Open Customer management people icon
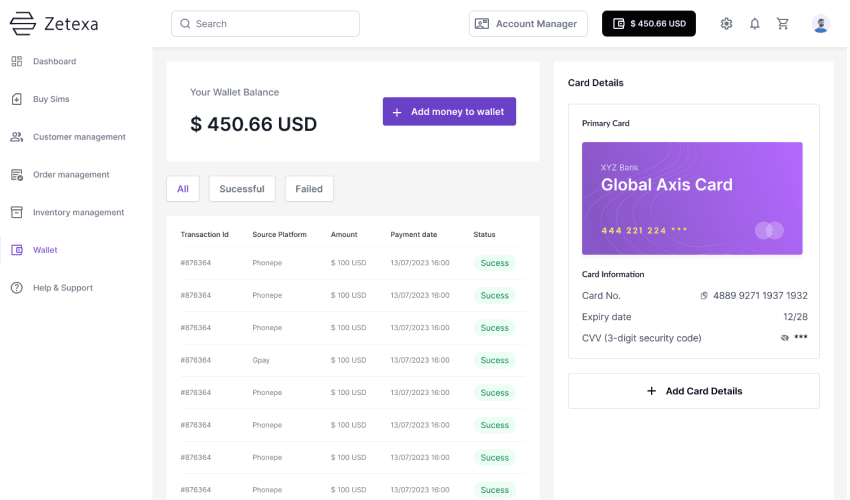850x500 pixels. point(17,137)
